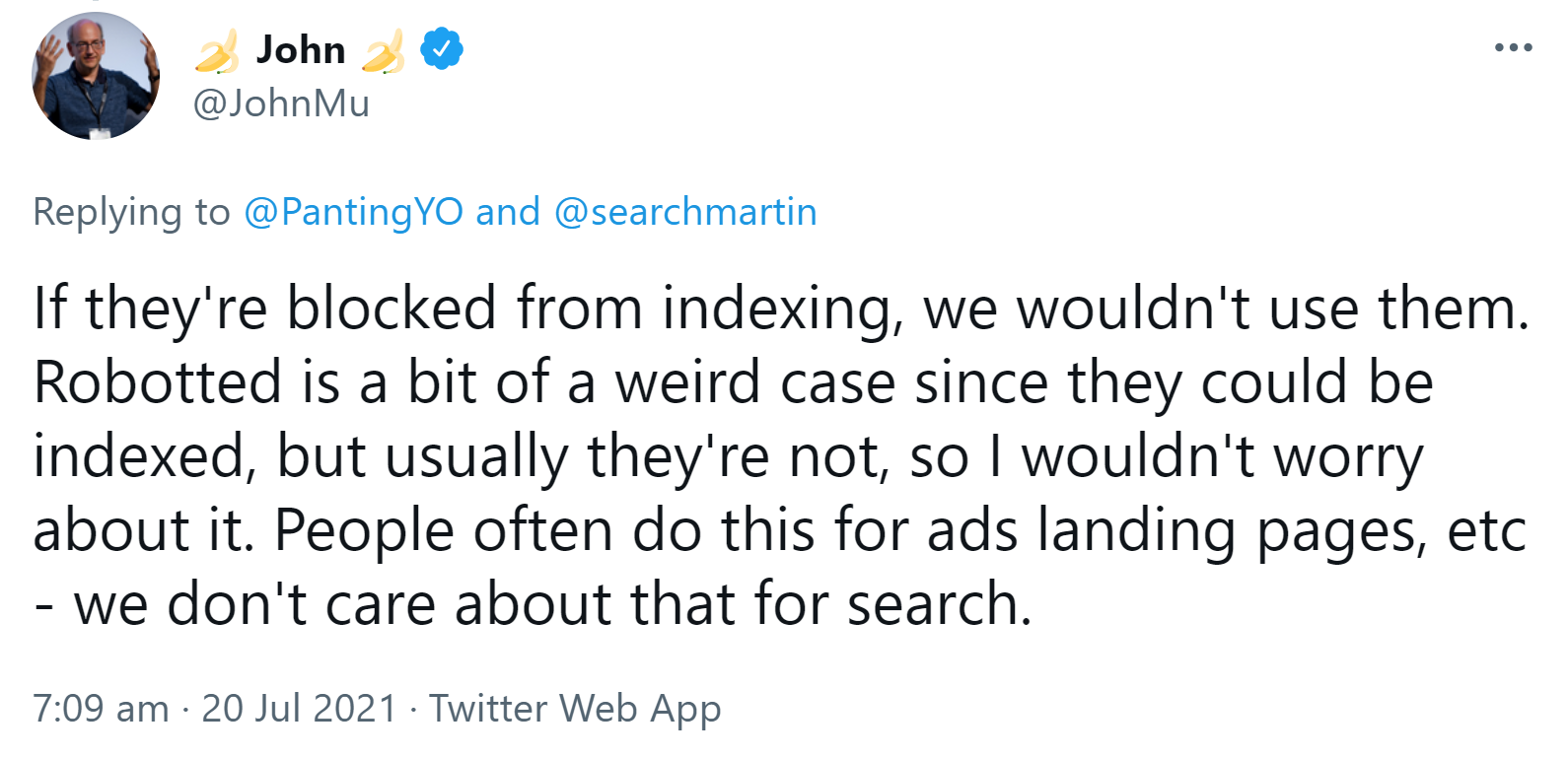Click the word 'Robotted' in the tweet
This screenshot has width=1568, height=758.
pyautogui.click(x=158, y=382)
